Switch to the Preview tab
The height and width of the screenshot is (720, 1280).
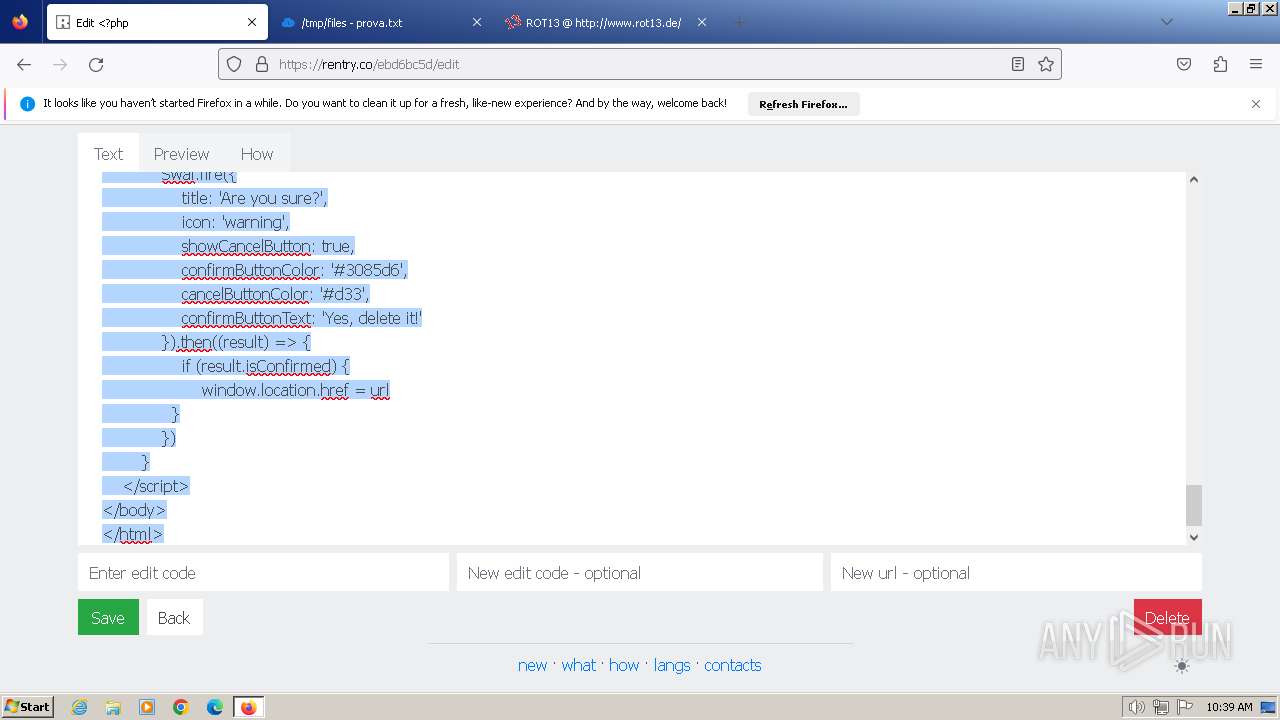(x=181, y=154)
